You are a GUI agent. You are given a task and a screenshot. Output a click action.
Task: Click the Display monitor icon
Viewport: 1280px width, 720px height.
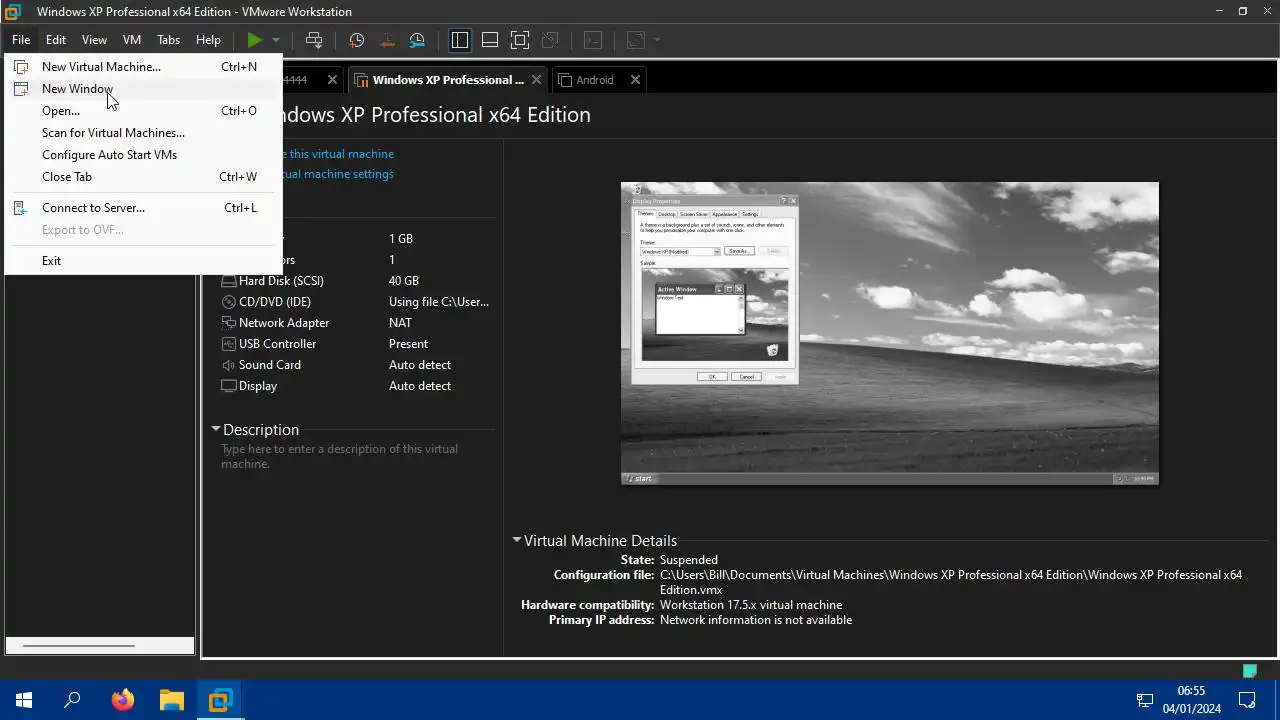tap(228, 386)
